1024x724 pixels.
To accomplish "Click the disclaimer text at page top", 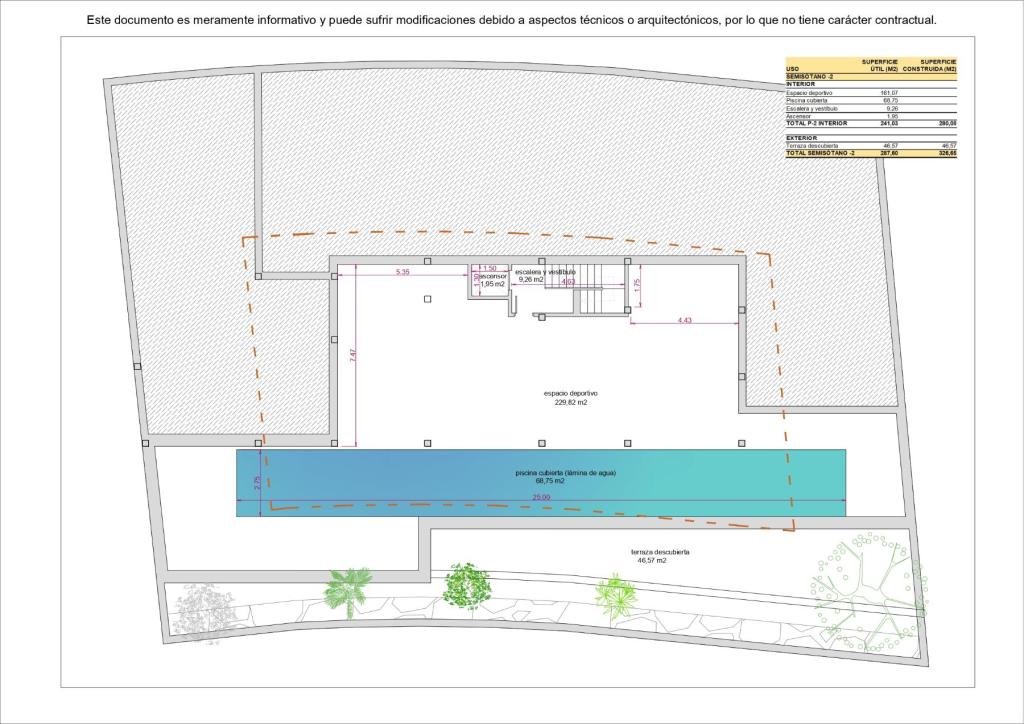I will (x=511, y=19).
